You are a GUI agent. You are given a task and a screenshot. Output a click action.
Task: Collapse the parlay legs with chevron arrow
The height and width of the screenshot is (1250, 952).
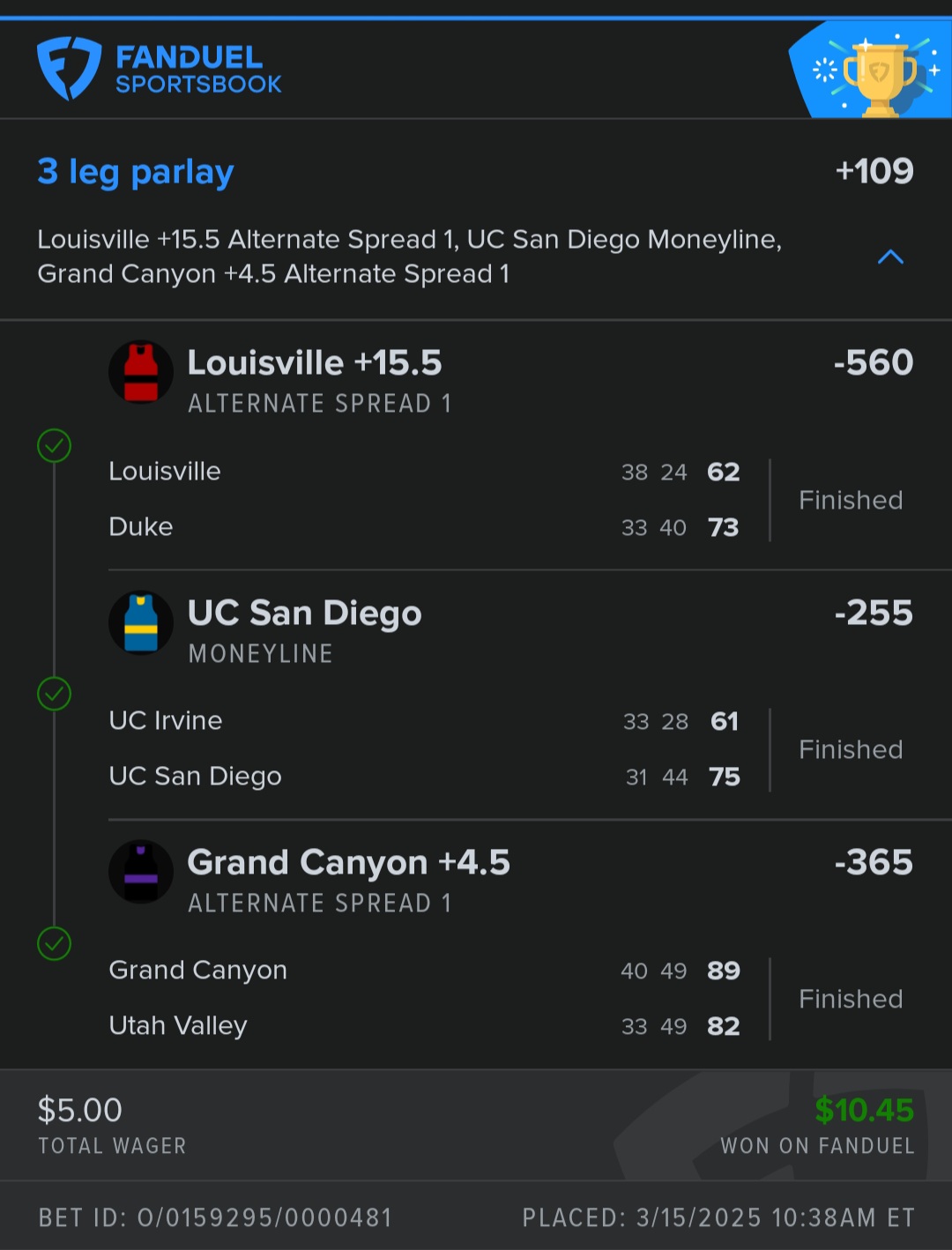click(x=891, y=257)
